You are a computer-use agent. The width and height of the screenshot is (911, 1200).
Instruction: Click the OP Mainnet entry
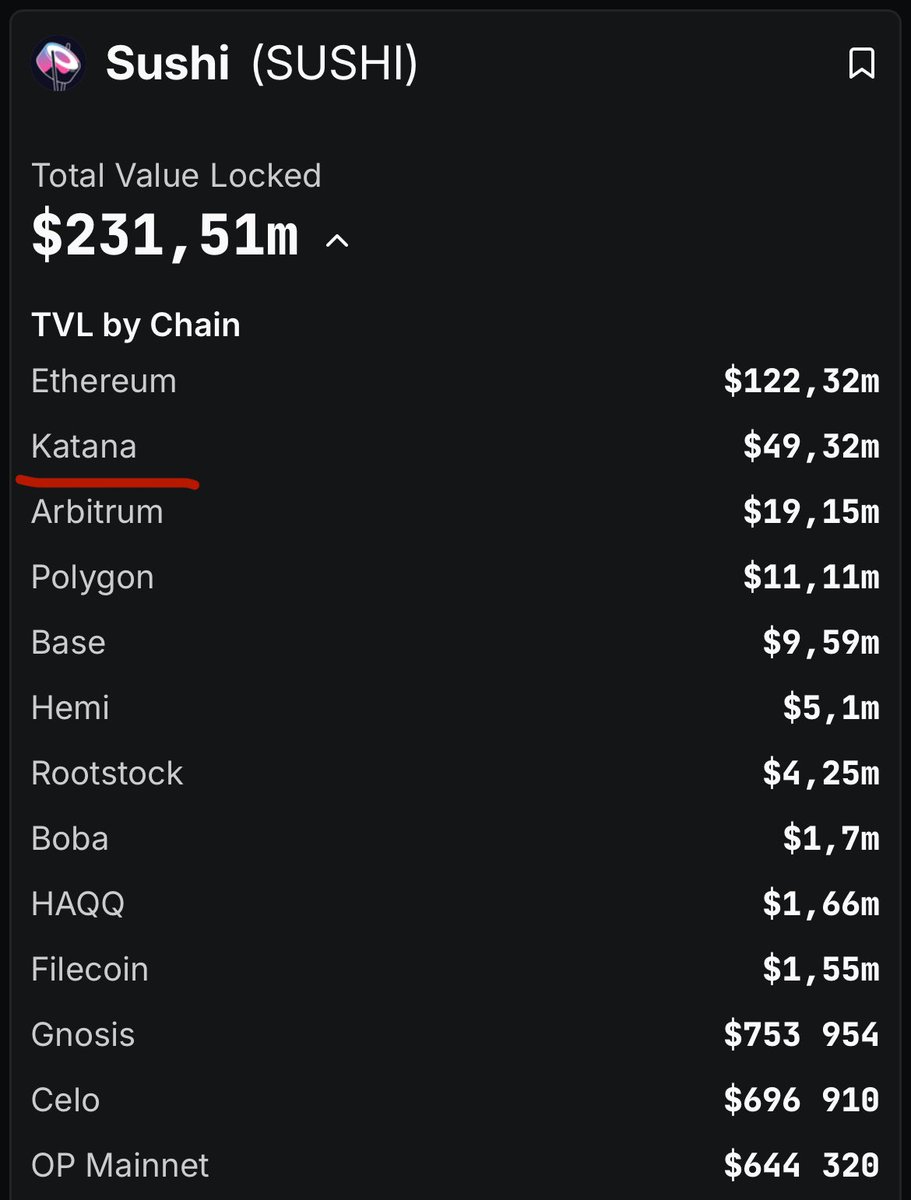point(455,1165)
